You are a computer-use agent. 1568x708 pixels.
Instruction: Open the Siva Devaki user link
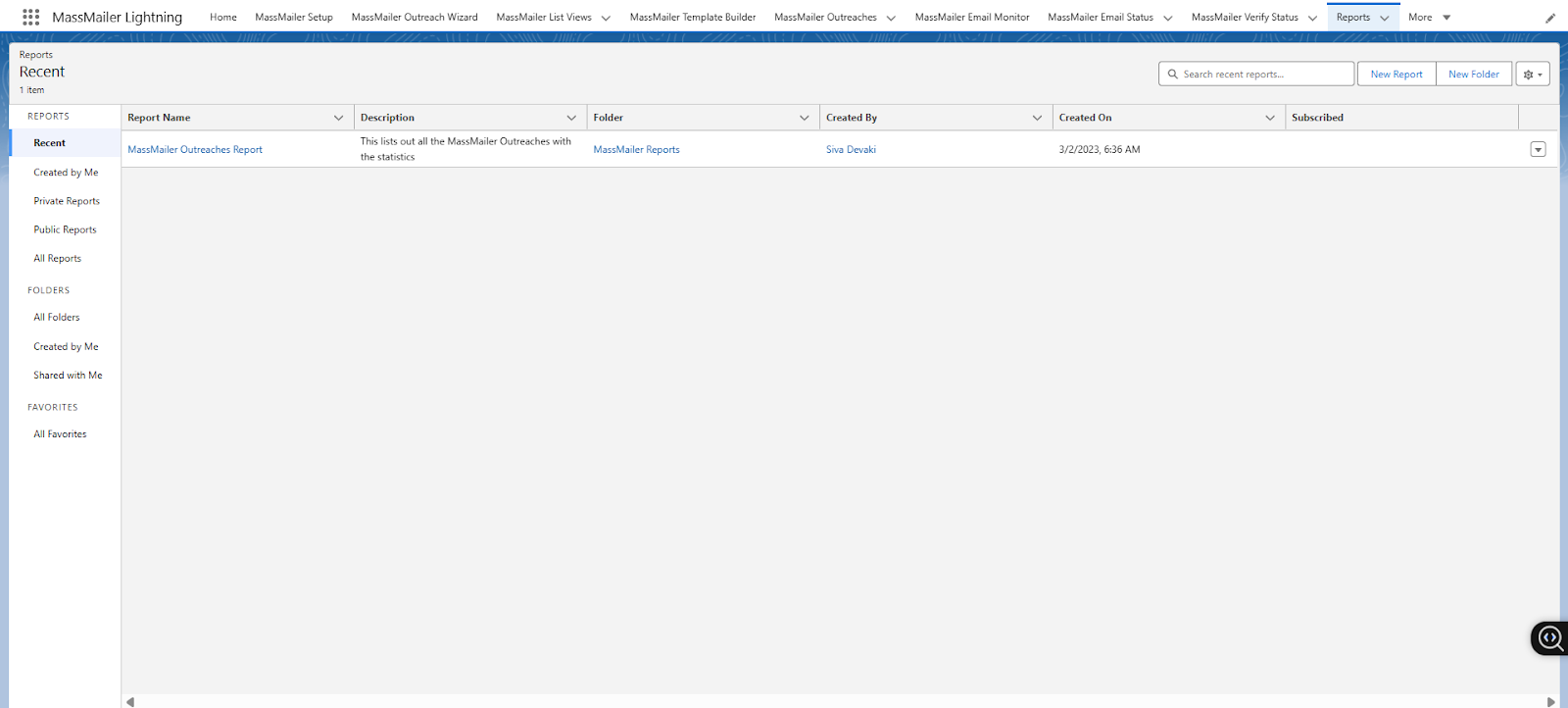851,150
